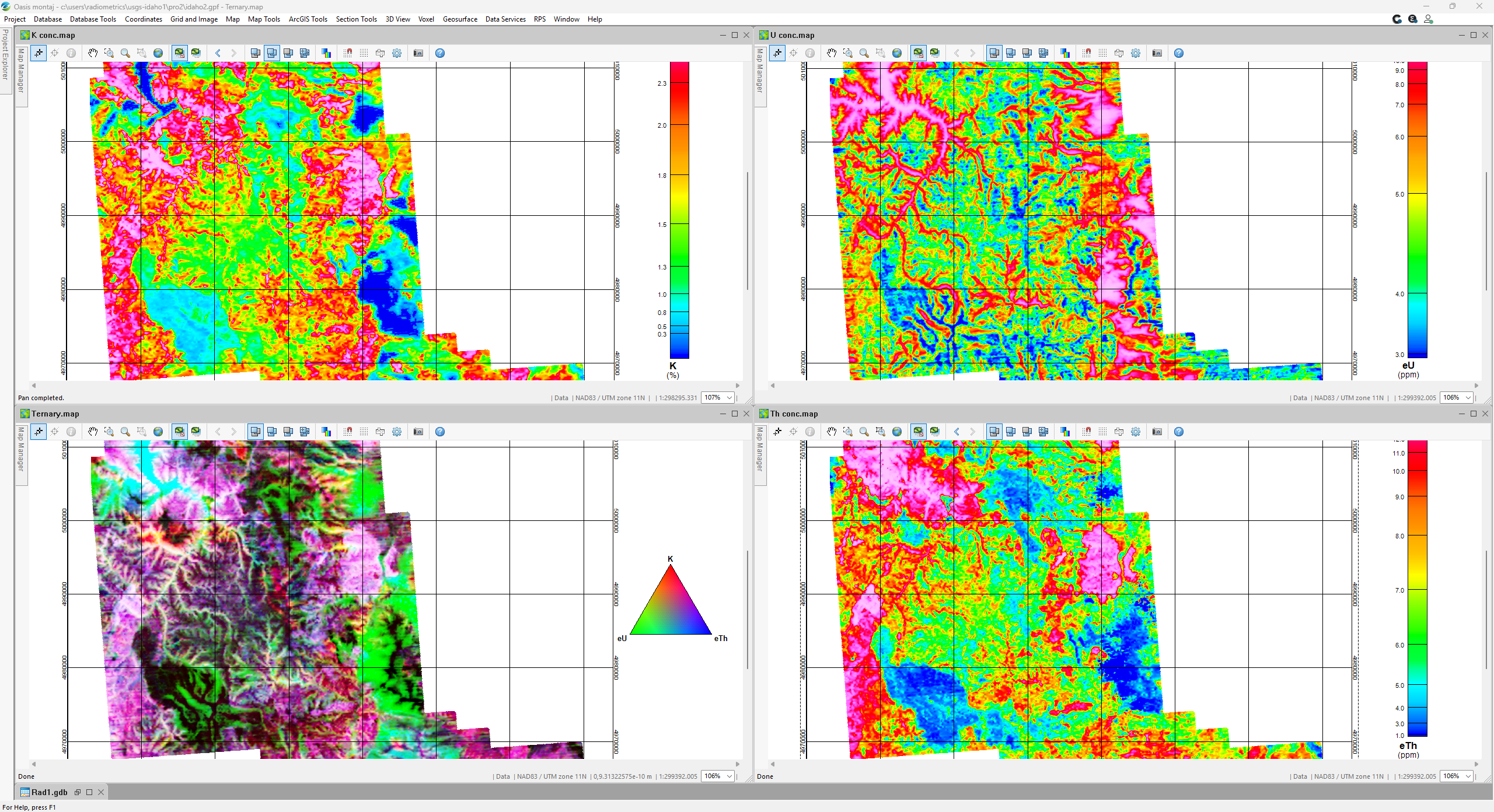Image resolution: width=1494 pixels, height=812 pixels.
Task: Activate the interactive Zoom magnifier in U conc.map
Action: tap(864, 52)
